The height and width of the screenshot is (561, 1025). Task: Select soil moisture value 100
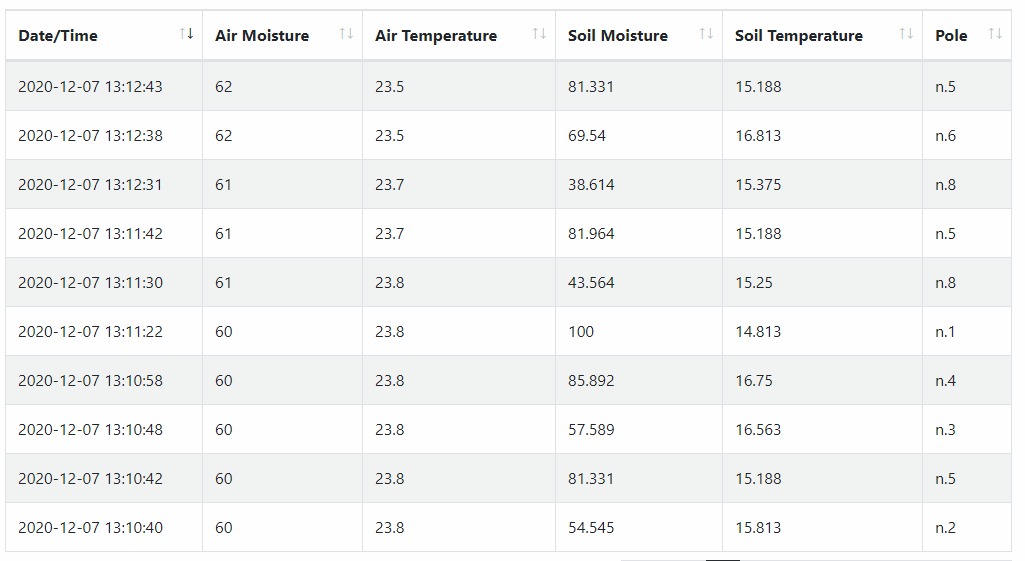[x=580, y=332]
